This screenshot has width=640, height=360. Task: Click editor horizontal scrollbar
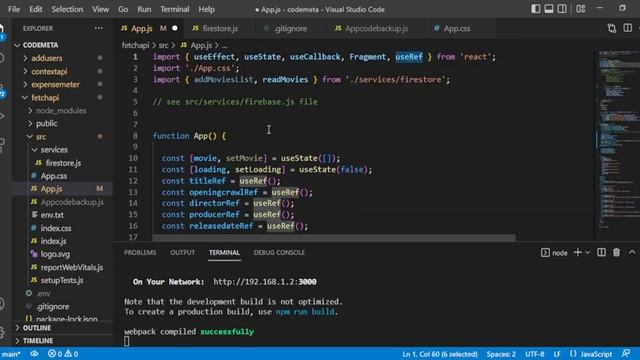click(x=334, y=237)
